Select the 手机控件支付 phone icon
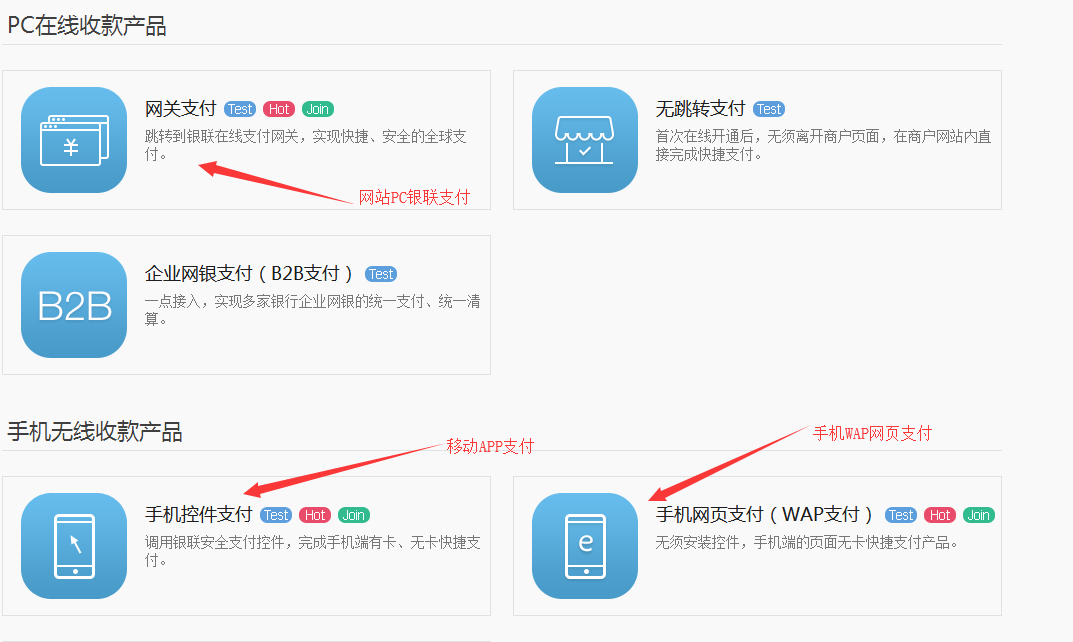The width and height of the screenshot is (1073, 642). (x=73, y=546)
